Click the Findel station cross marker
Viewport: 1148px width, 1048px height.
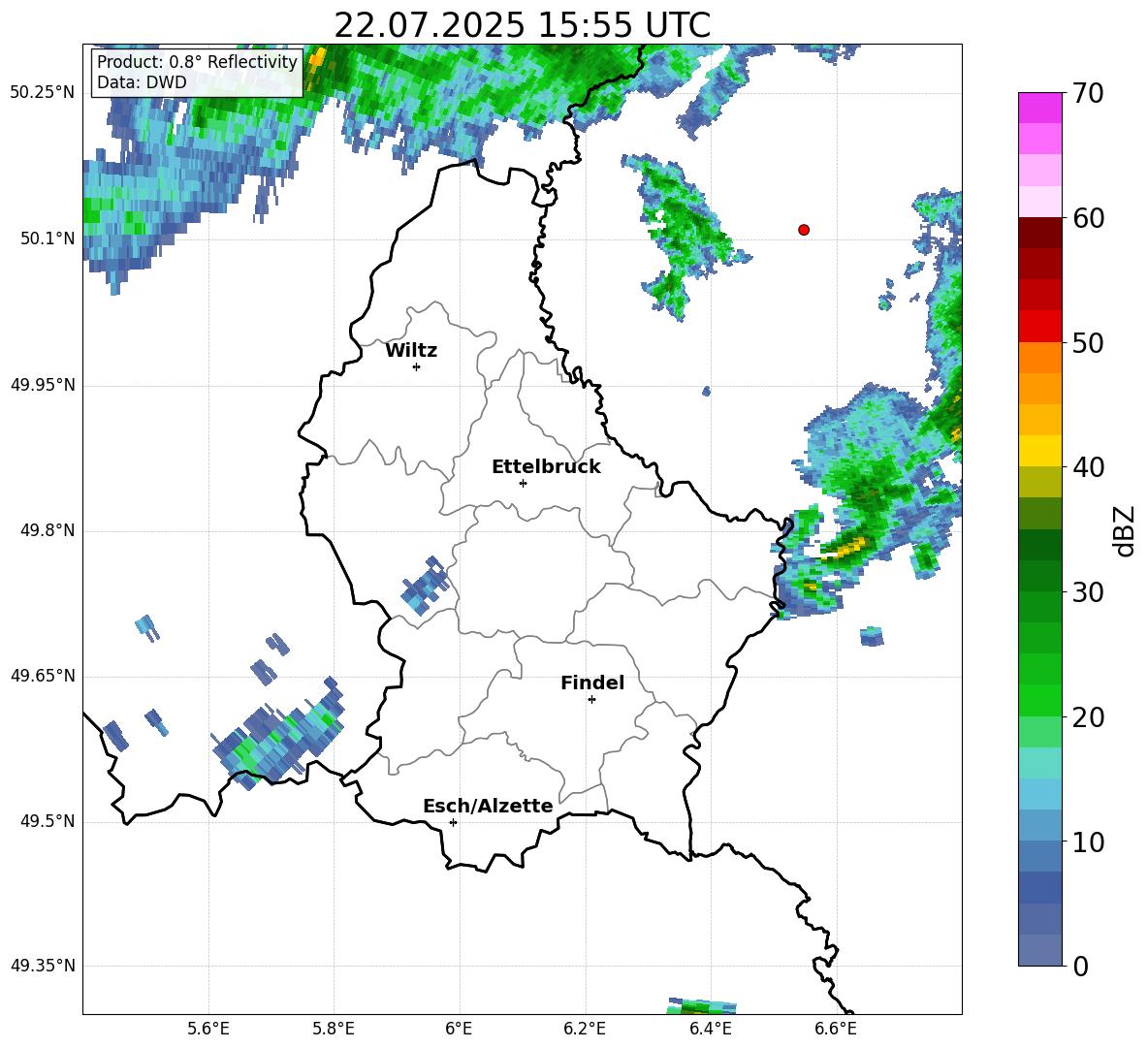pos(591,699)
